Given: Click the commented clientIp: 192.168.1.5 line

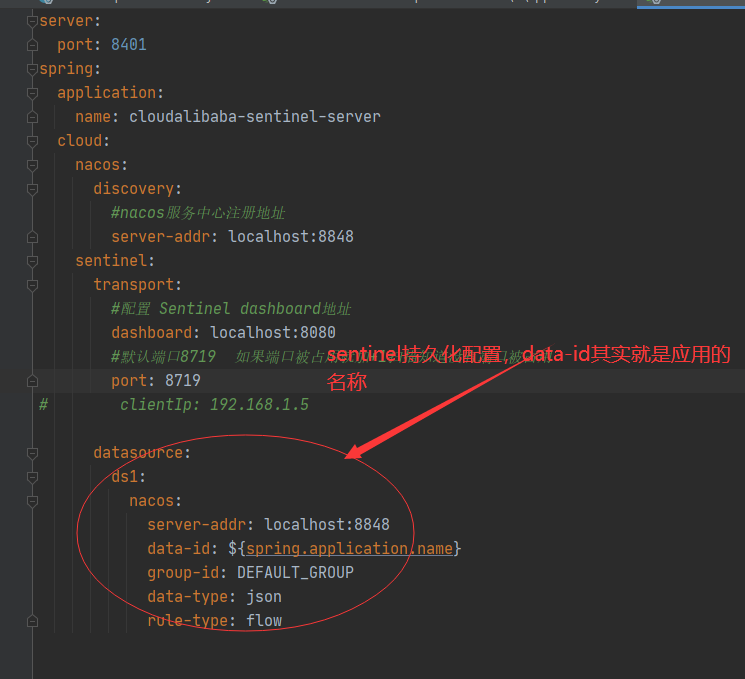Looking at the screenshot, I should pyautogui.click(x=214, y=404).
